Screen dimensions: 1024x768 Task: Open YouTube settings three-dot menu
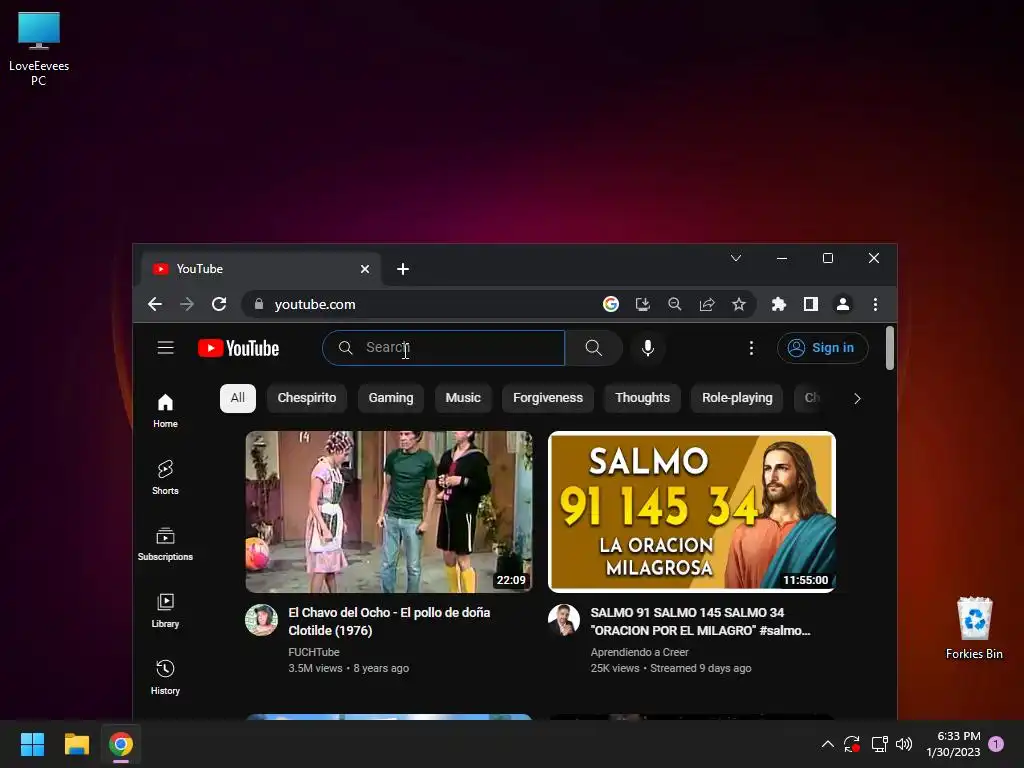[x=751, y=348]
